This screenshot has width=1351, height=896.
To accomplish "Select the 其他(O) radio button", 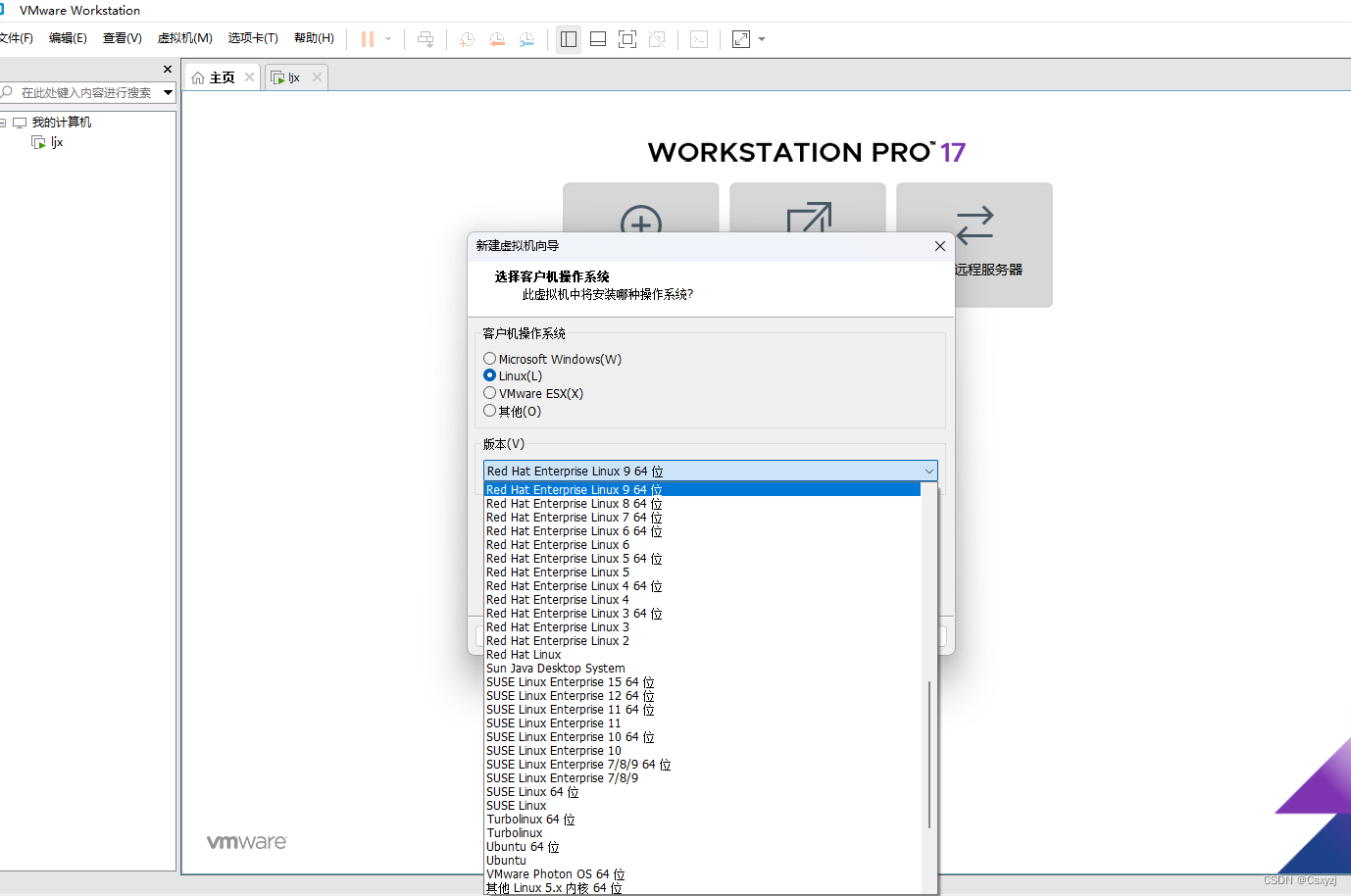I will coord(489,411).
